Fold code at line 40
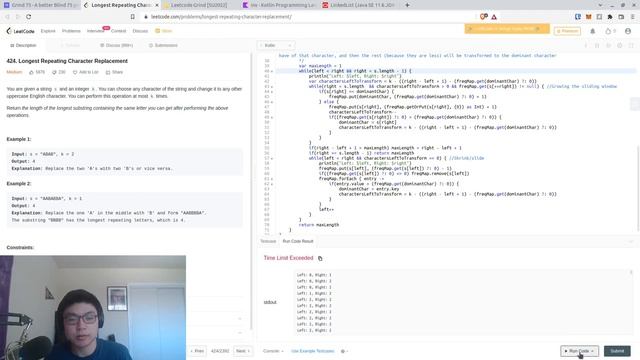The image size is (640, 360). [272, 71]
